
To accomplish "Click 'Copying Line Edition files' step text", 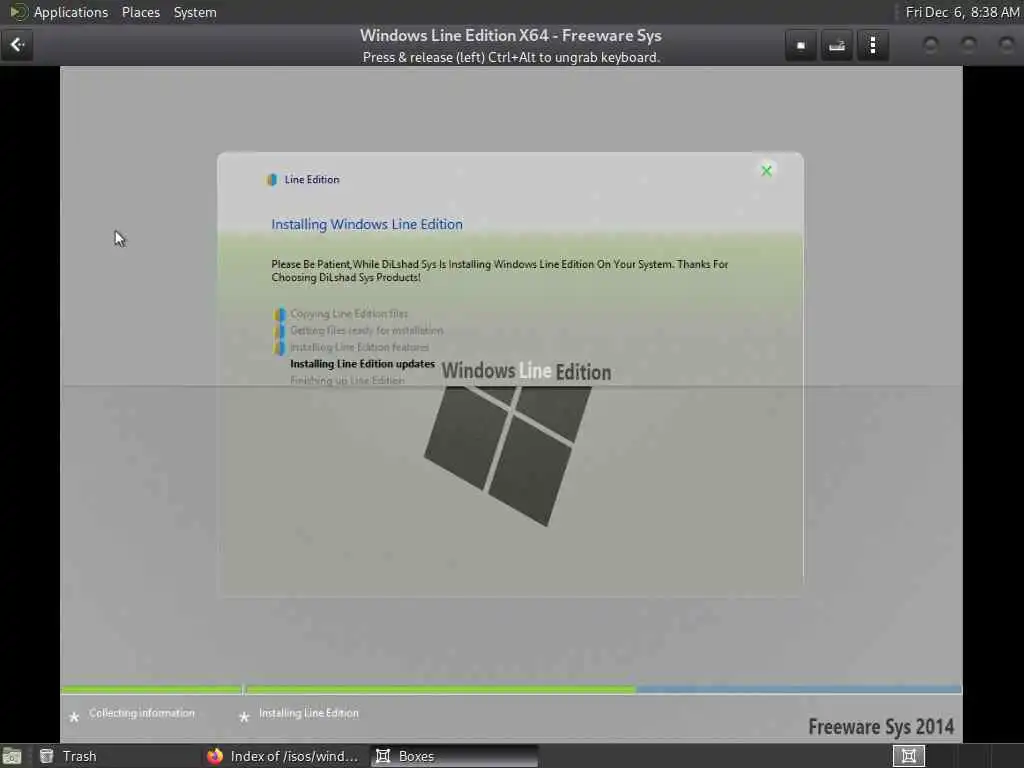I will (349, 314).
